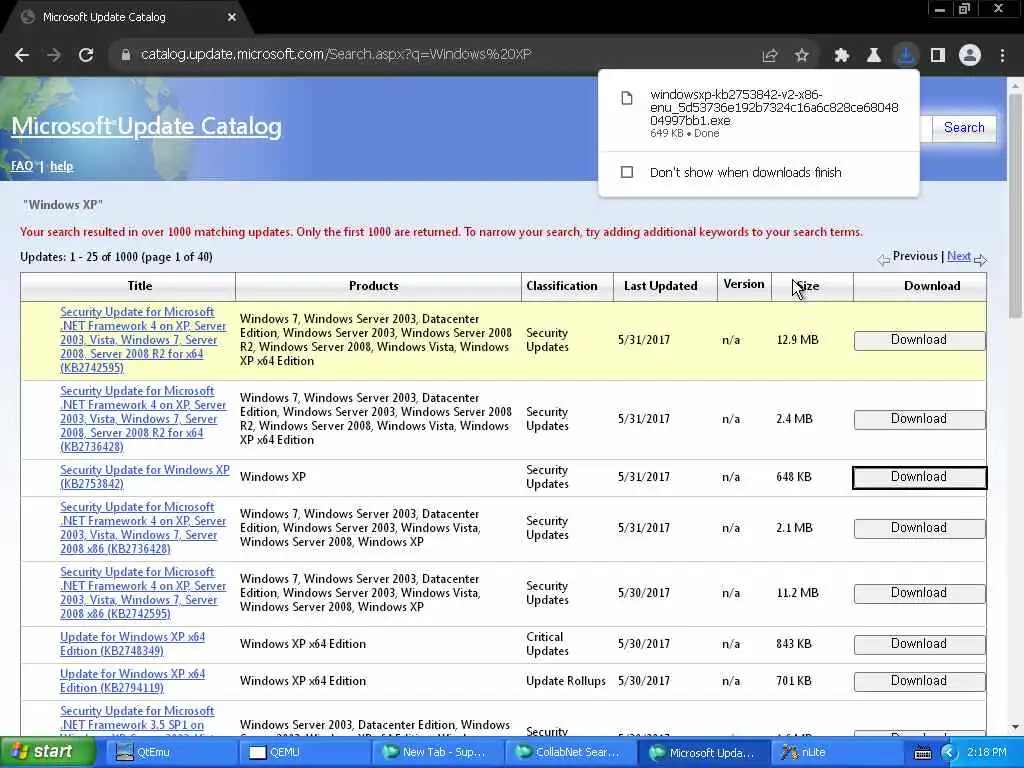Click the scrollbar up arrow

pos(1015,86)
